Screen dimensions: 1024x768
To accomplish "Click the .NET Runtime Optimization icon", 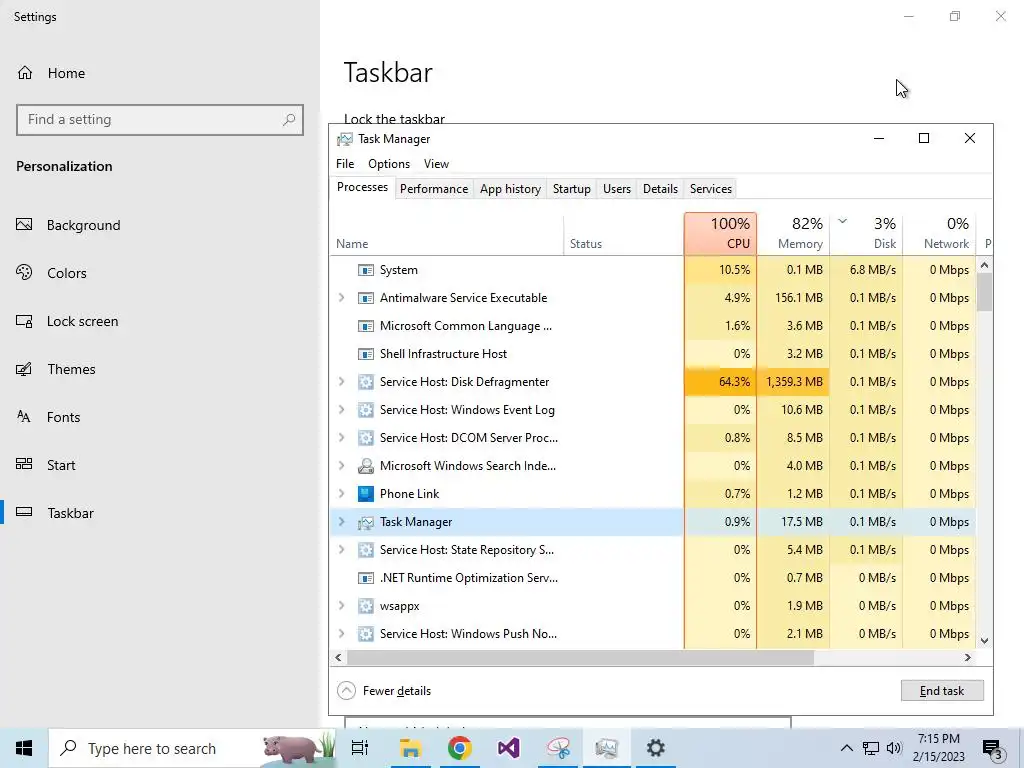I will tap(366, 578).
